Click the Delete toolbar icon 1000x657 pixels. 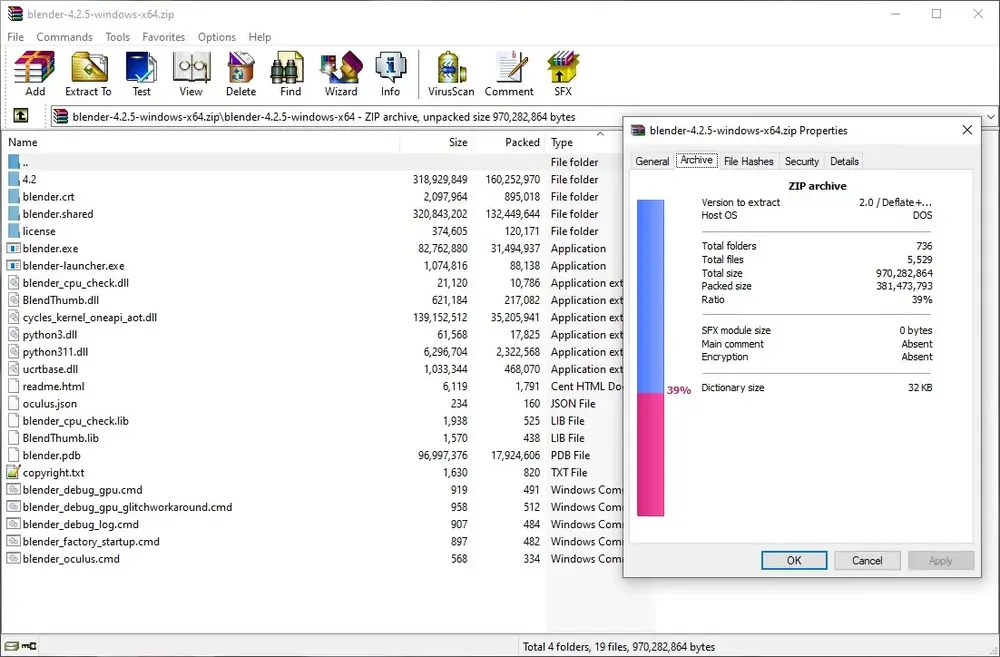click(241, 73)
